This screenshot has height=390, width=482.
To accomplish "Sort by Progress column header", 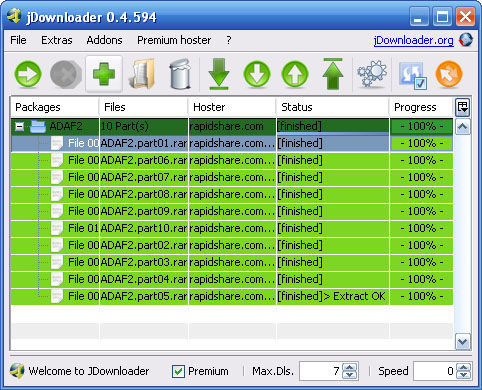I will (422, 107).
